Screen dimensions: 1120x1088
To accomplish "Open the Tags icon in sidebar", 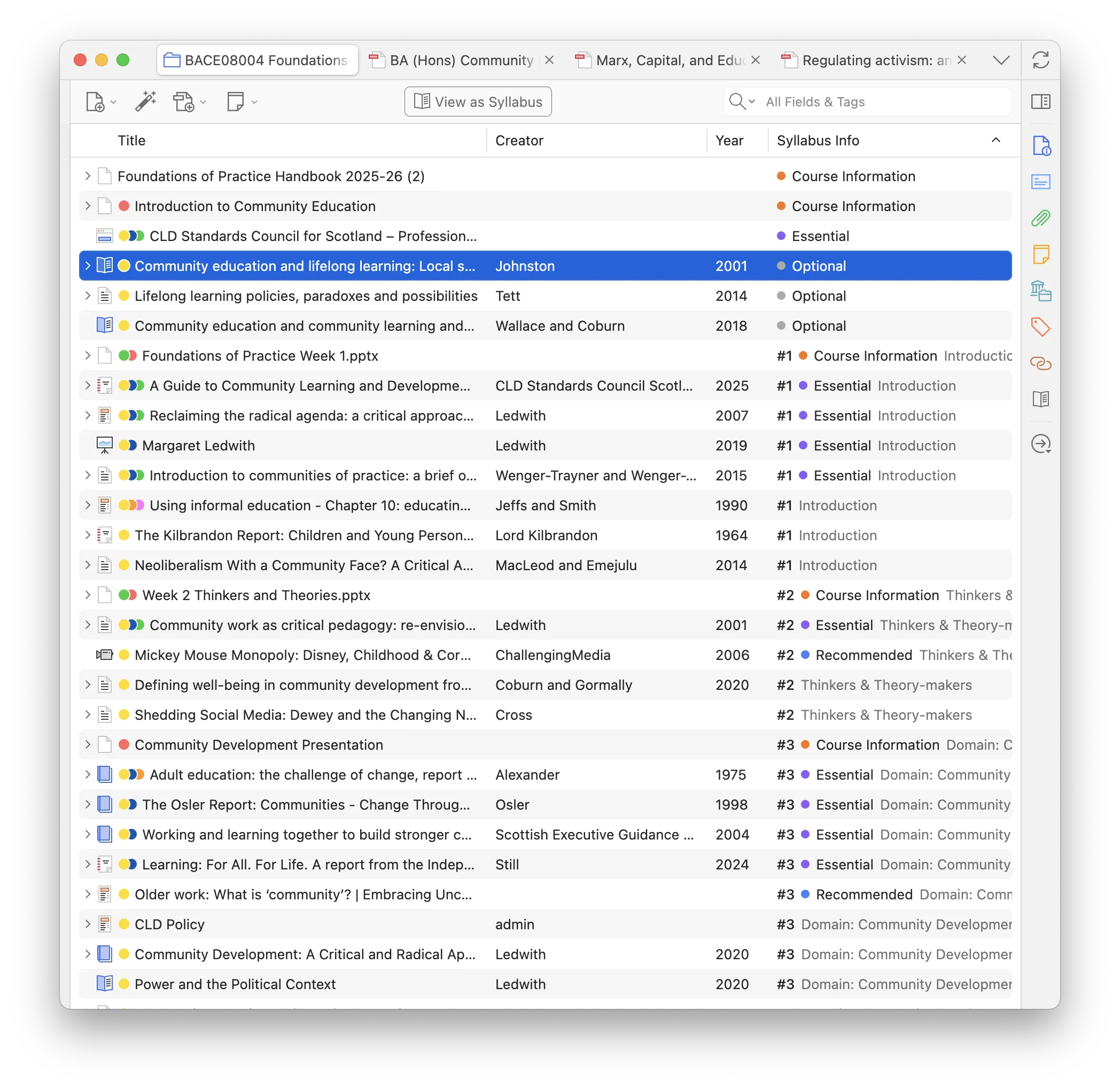I will coord(1040,327).
